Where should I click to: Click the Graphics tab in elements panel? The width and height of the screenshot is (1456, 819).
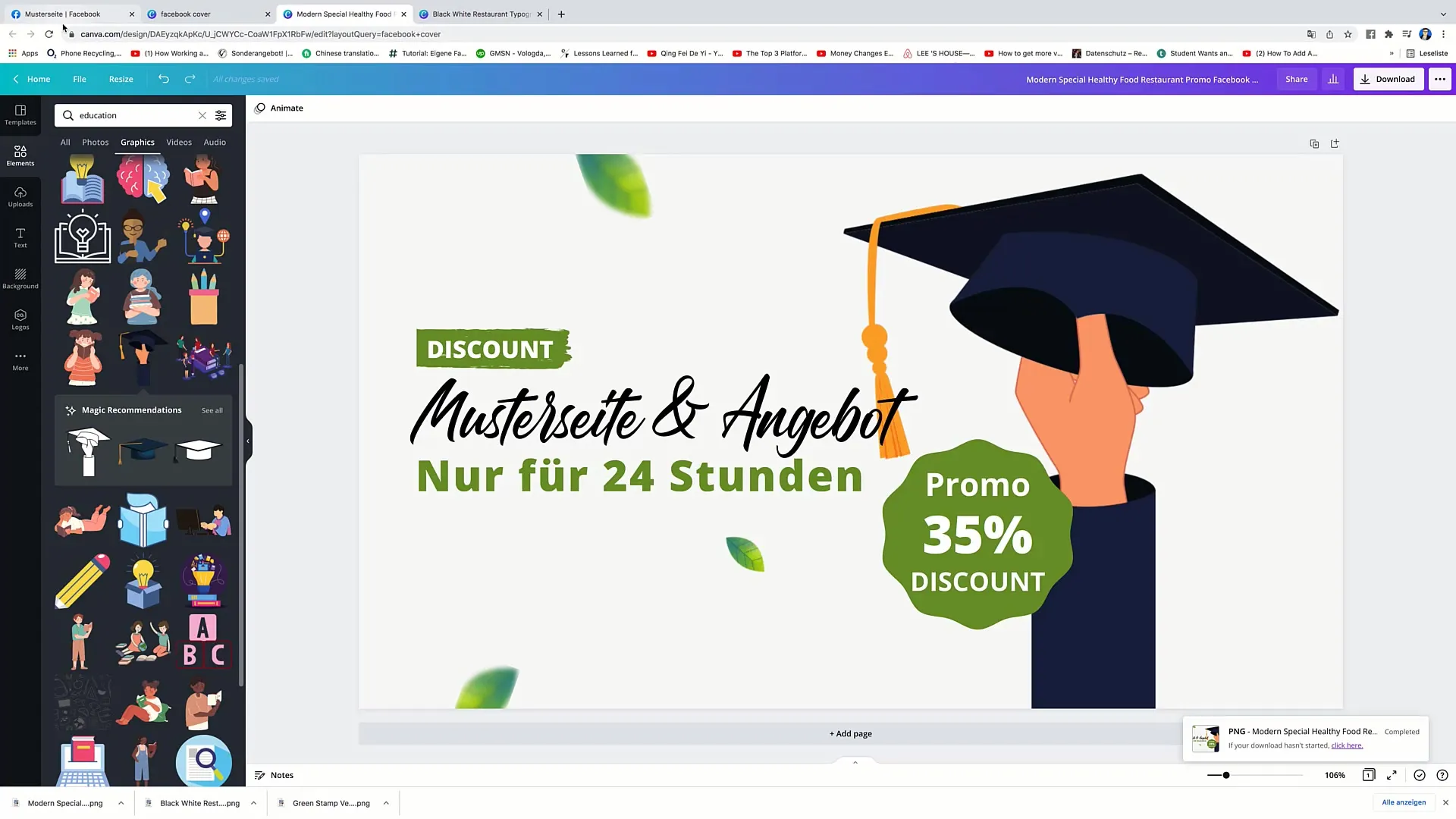point(138,142)
